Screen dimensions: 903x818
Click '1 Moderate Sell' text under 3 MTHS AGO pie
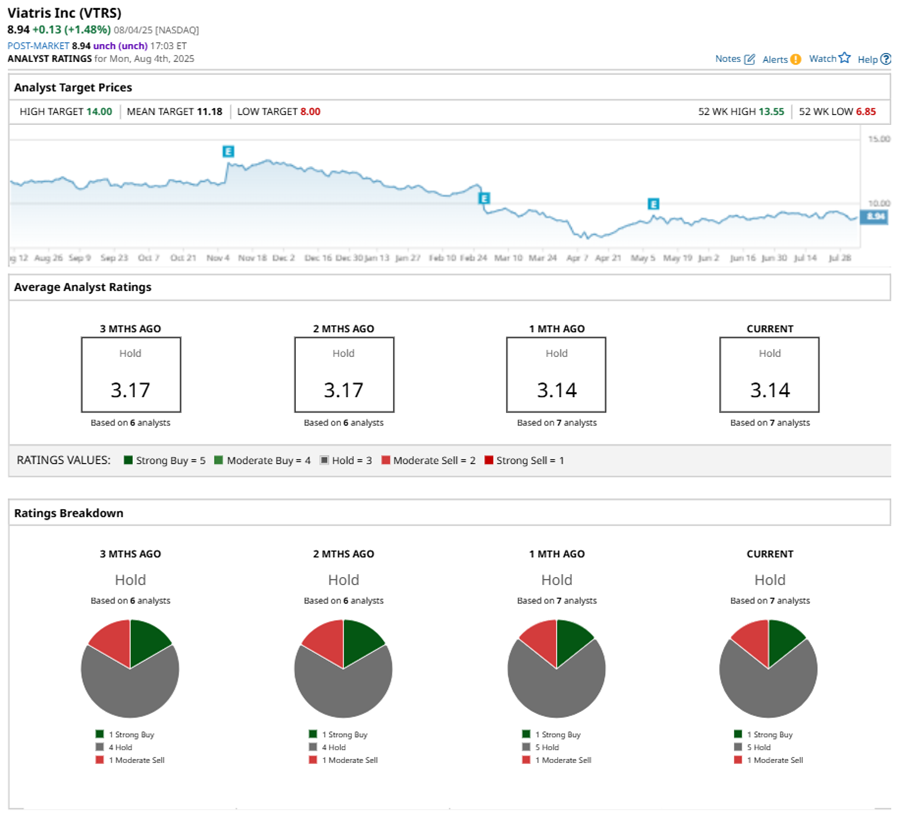[x=136, y=760]
